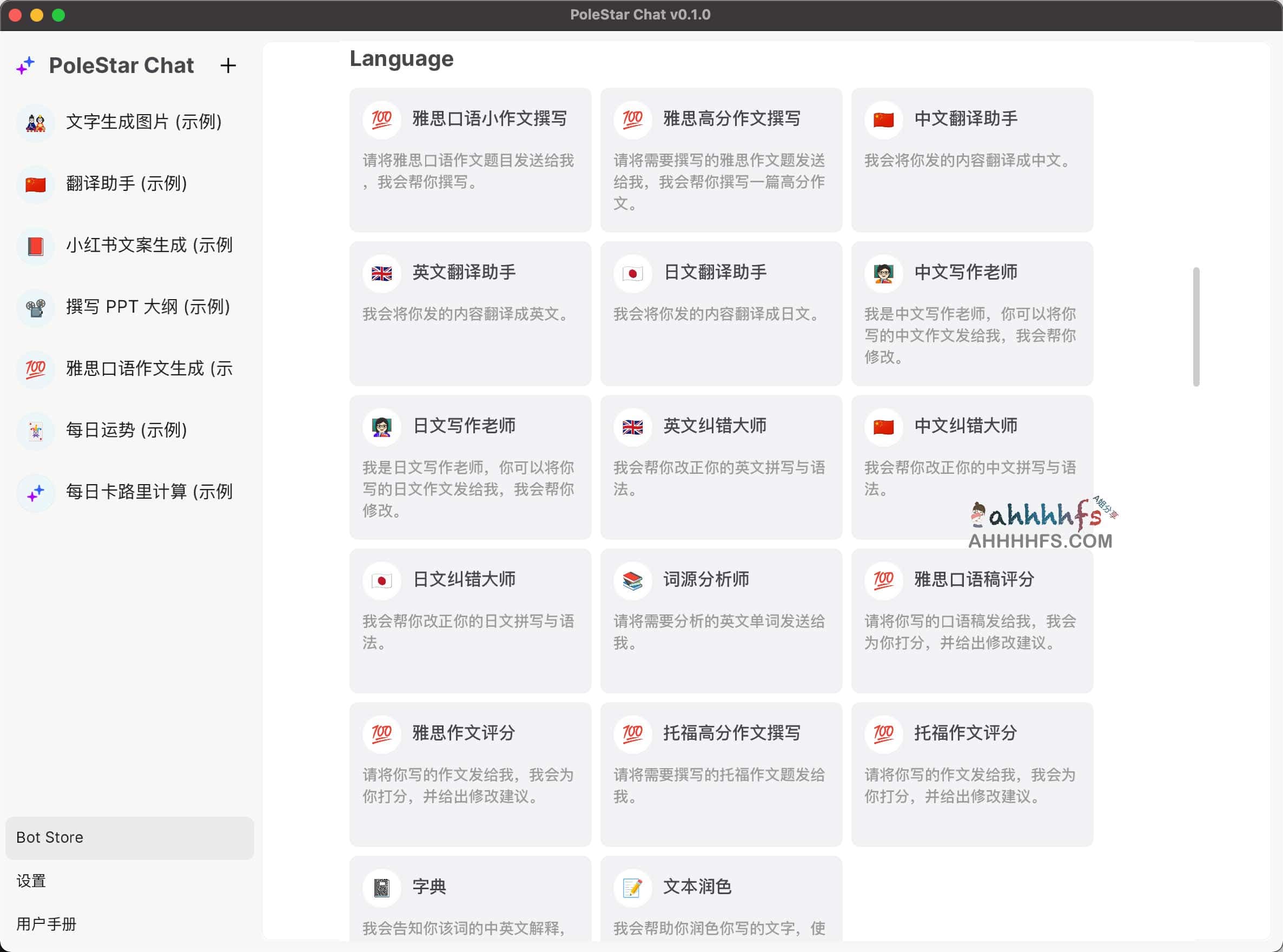This screenshot has height=952, width=1283.
Task: Click the dictionary icon on 字典 card
Action: click(381, 888)
